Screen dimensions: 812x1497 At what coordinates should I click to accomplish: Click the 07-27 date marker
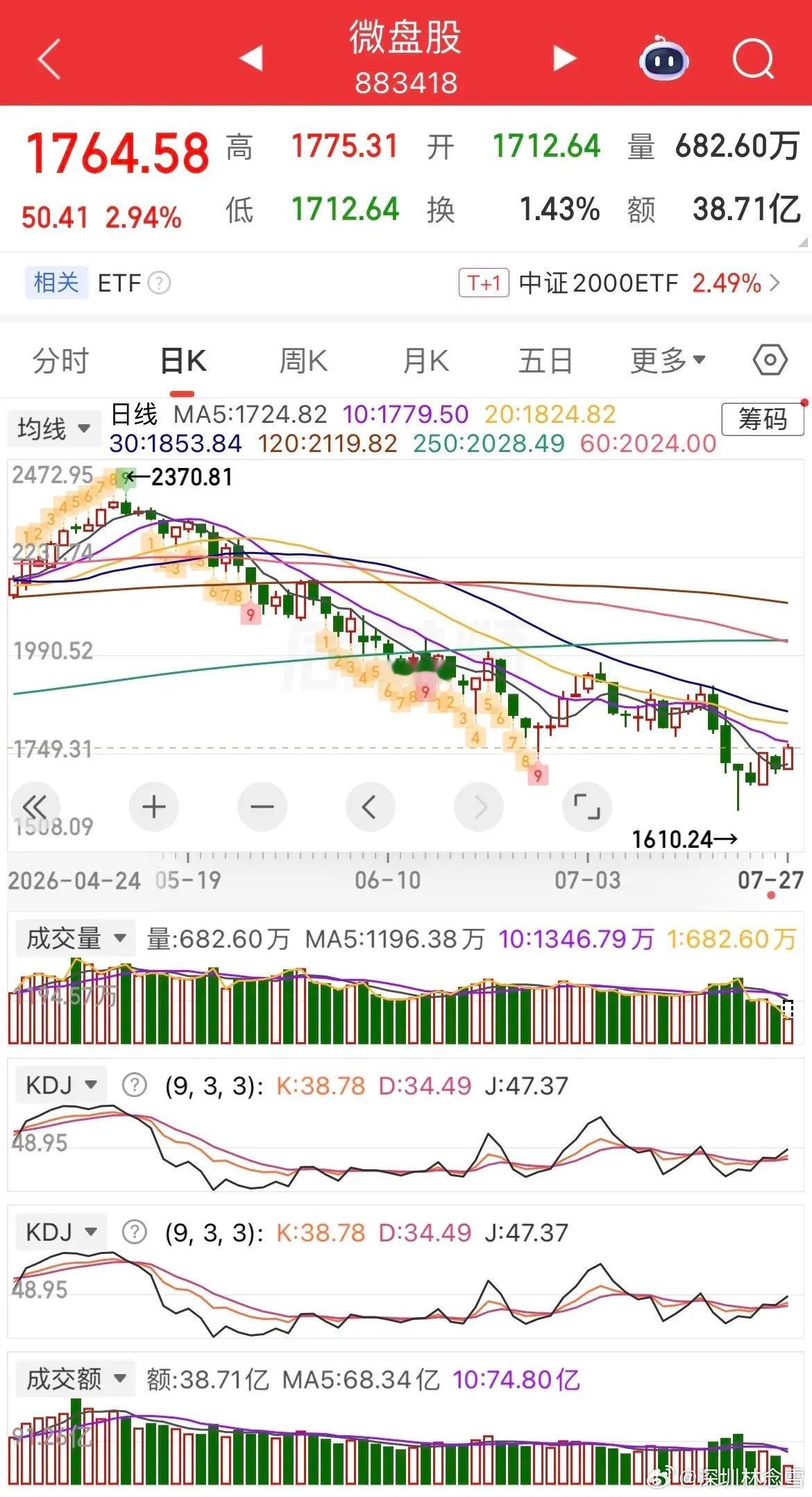771,880
